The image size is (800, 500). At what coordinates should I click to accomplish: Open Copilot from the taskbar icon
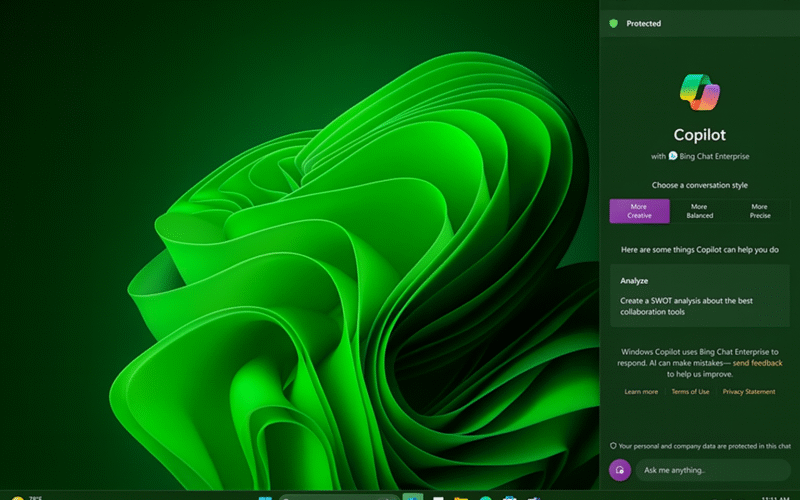point(413,497)
